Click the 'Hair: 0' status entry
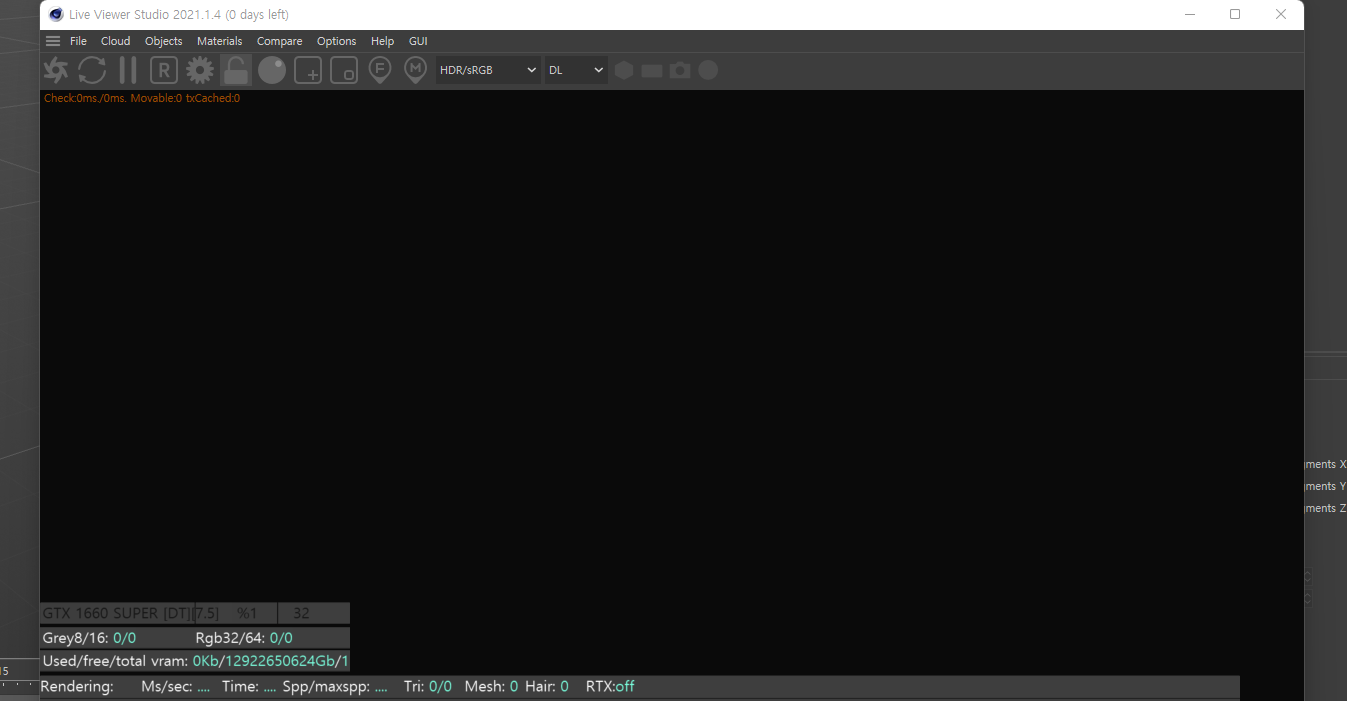 [x=547, y=687]
